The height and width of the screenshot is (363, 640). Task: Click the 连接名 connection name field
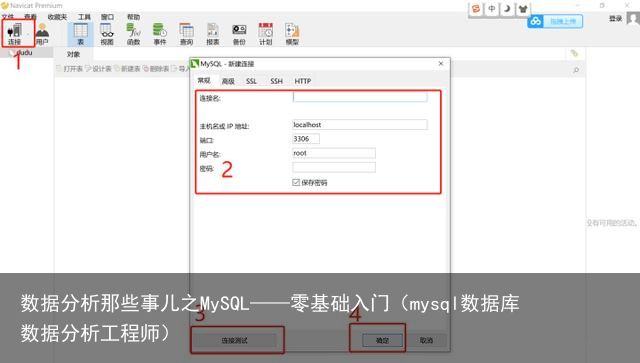[360, 97]
